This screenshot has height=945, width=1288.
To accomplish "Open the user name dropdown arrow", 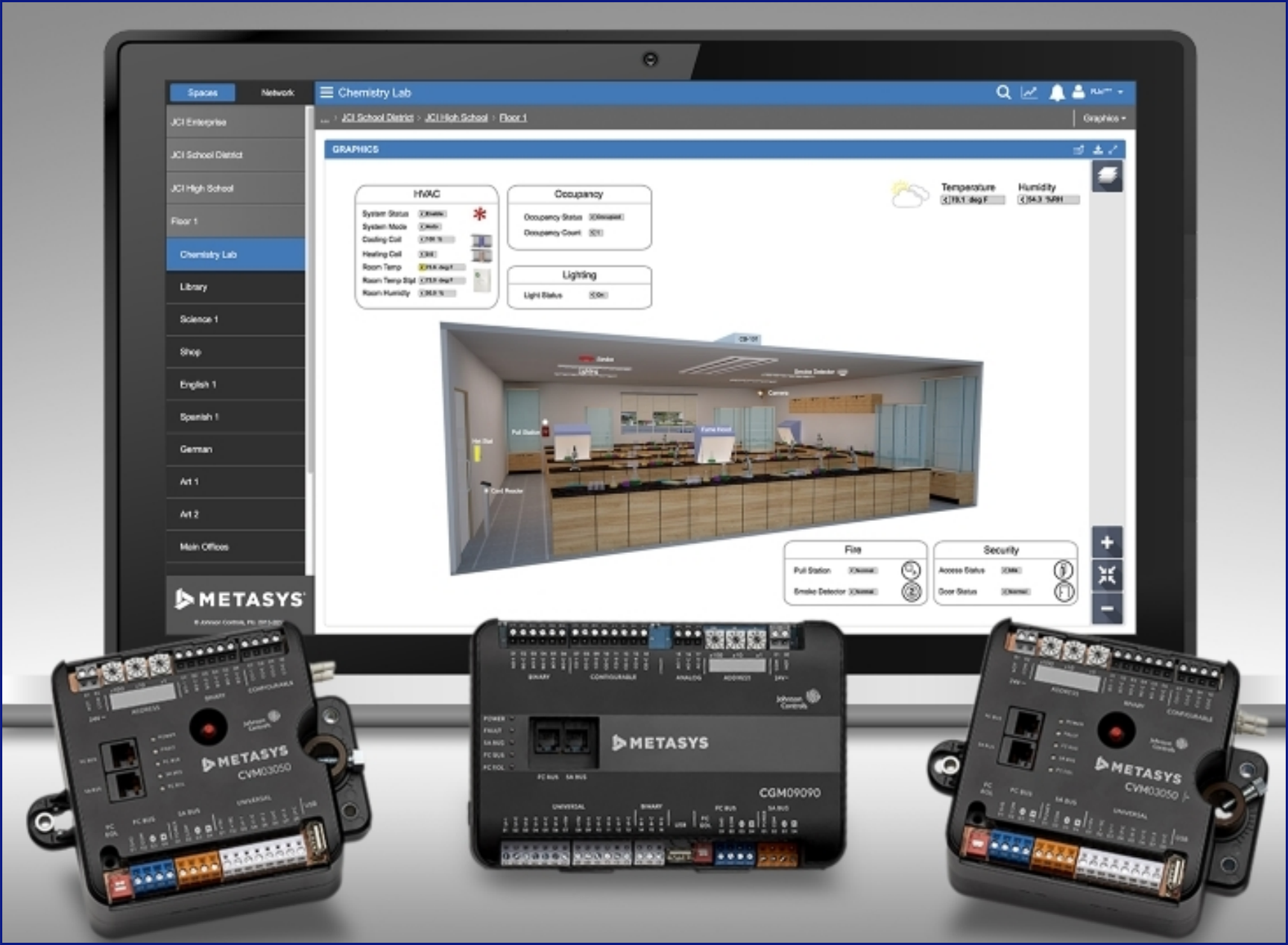I will 1120,92.
